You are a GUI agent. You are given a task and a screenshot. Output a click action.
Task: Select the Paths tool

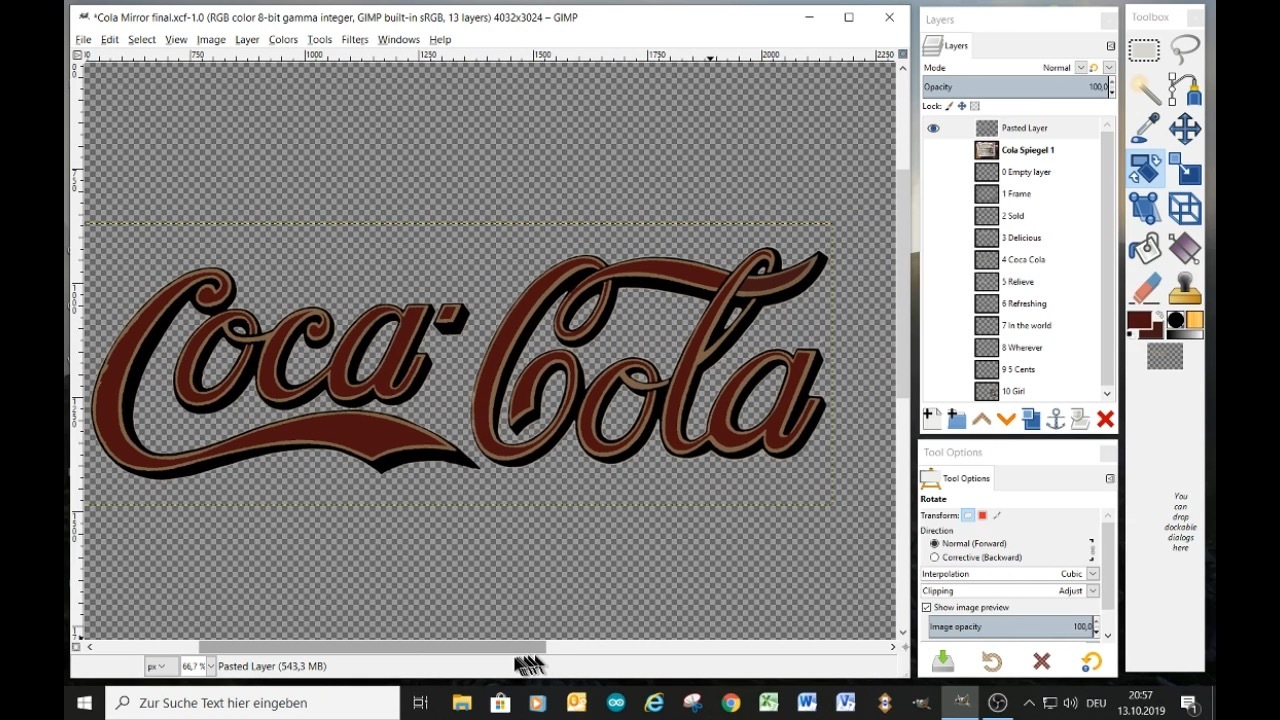pyautogui.click(x=1185, y=89)
